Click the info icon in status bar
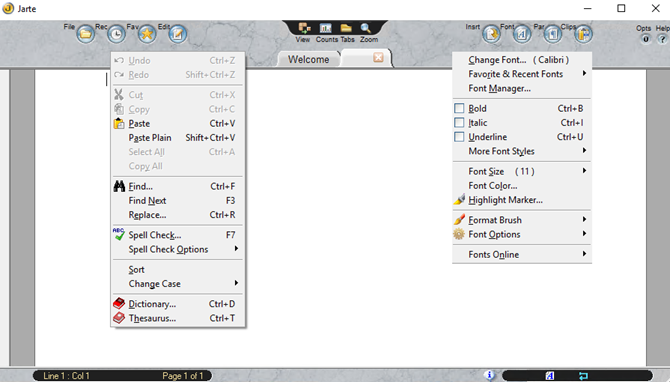The image size is (670, 382). tap(490, 375)
